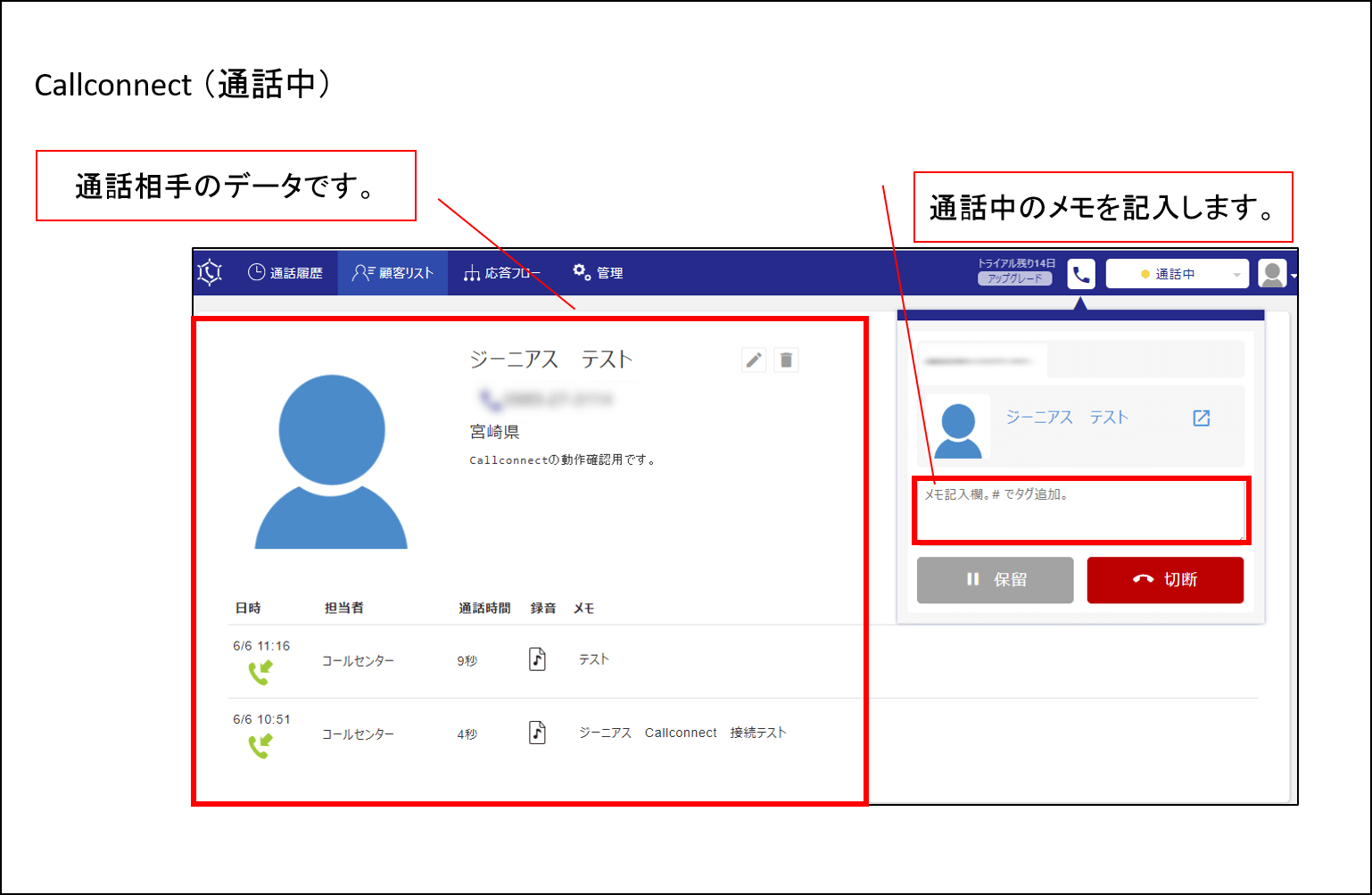Click the アップグレード button
1372x895 pixels.
pos(1014,278)
